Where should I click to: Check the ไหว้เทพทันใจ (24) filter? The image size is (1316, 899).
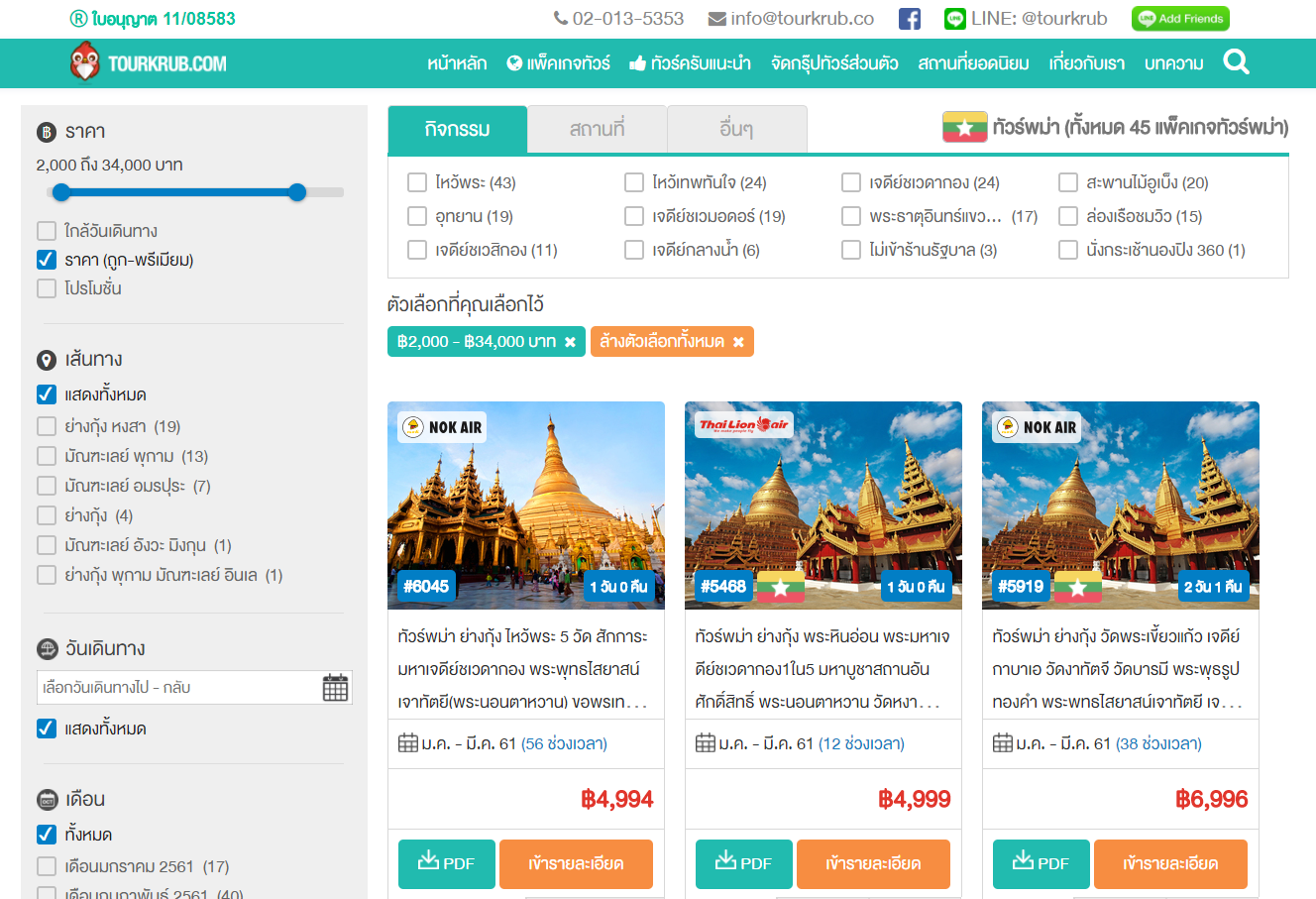(x=634, y=182)
